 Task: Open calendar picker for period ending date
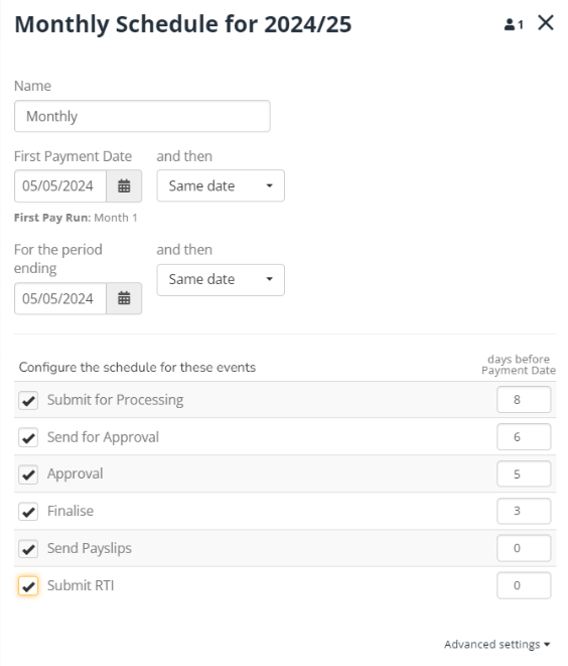click(x=124, y=298)
